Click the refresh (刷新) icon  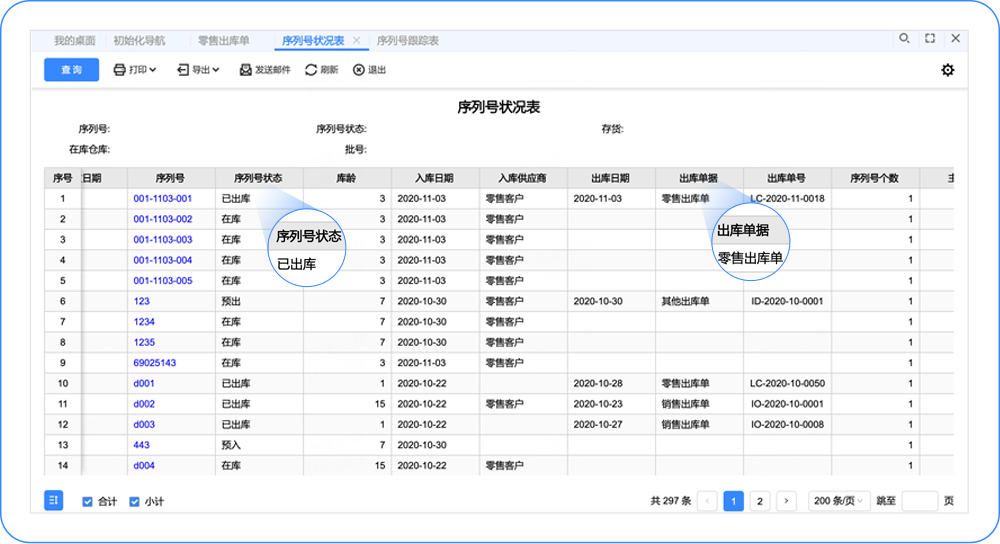(x=311, y=70)
